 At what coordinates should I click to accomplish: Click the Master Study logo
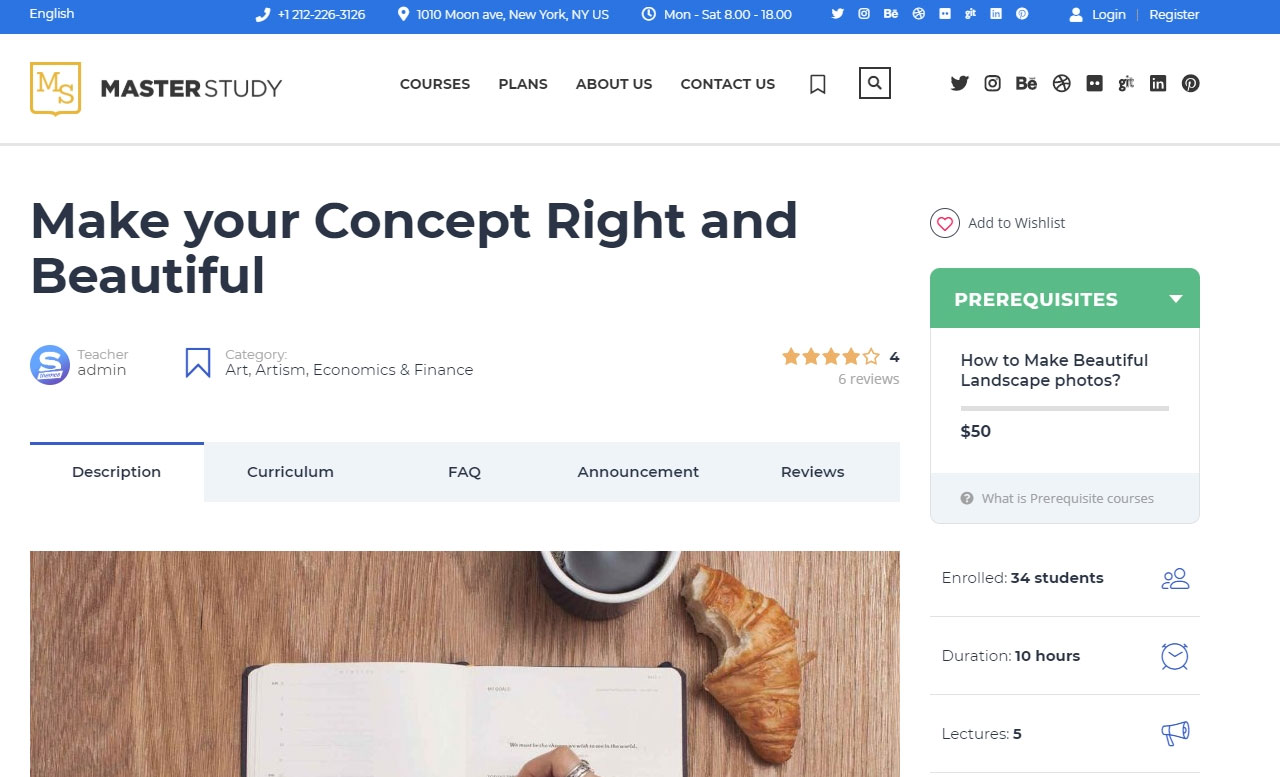[156, 88]
